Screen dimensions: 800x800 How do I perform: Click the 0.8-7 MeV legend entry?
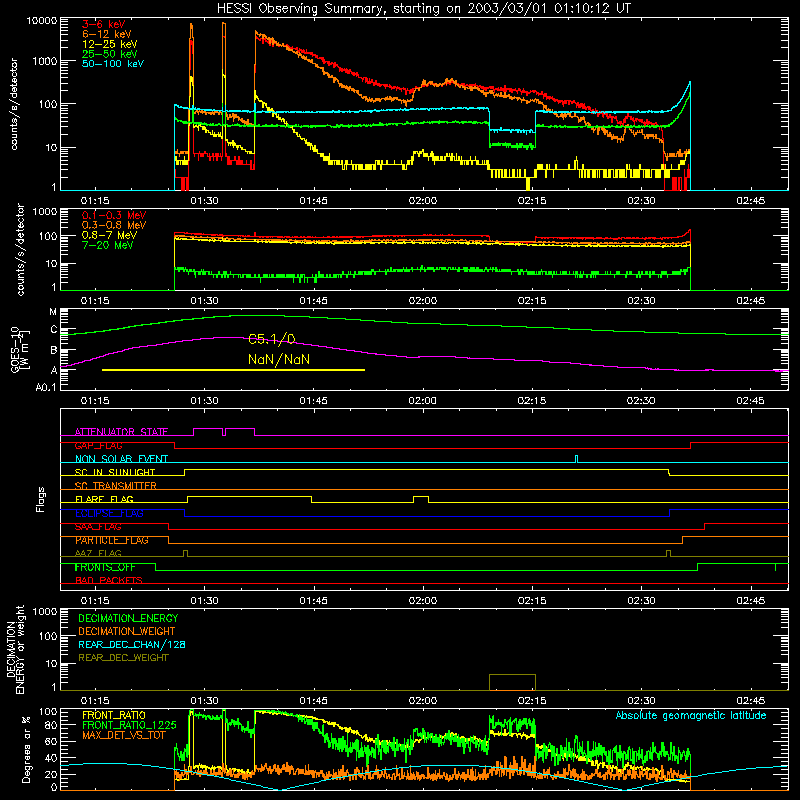tap(109, 235)
